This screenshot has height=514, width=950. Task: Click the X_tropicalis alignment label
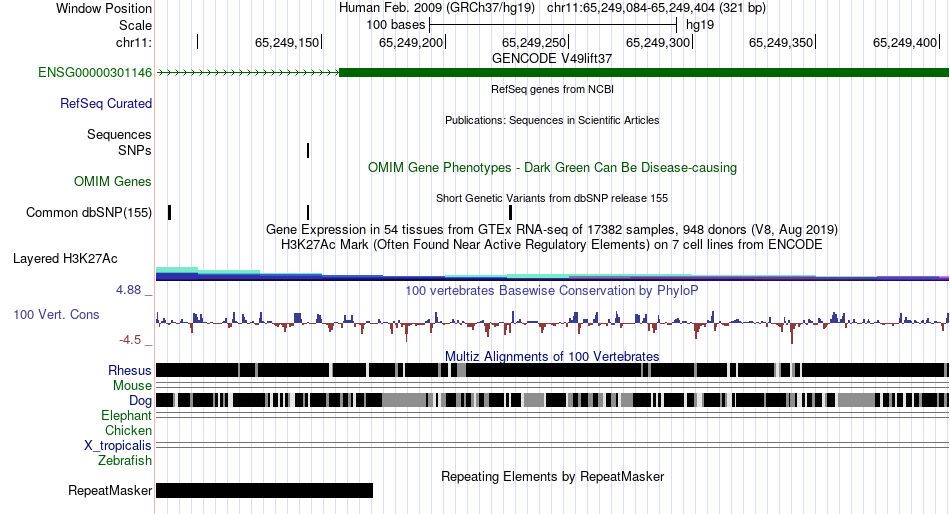[118, 446]
